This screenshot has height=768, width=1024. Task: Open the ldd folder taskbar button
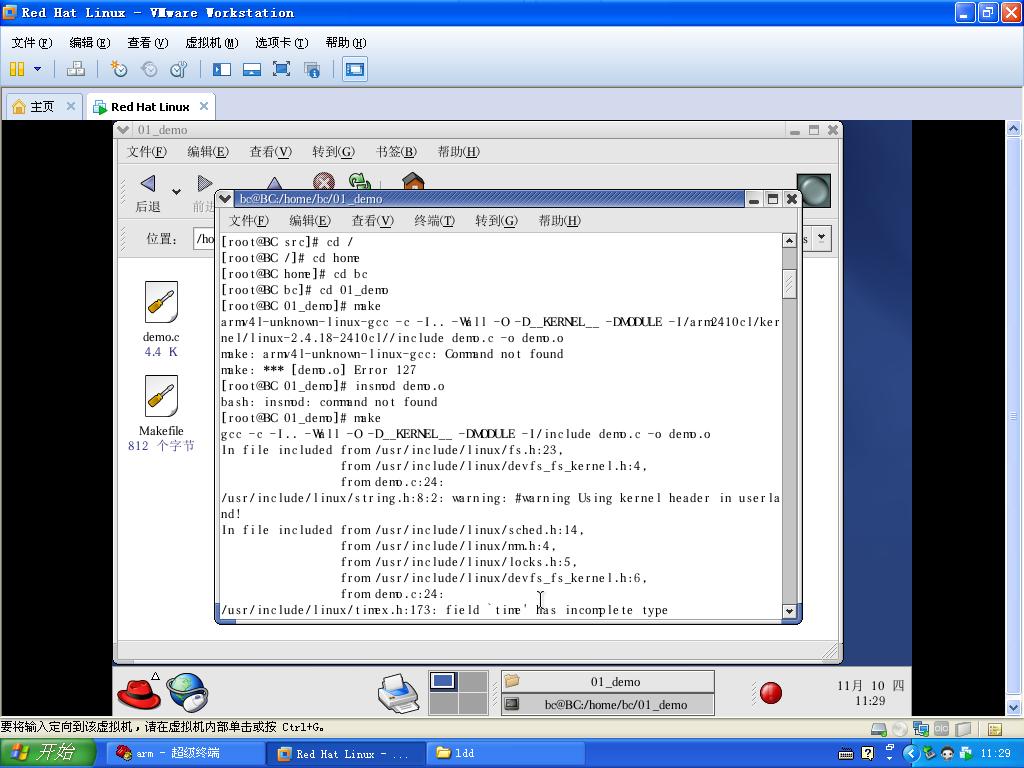(507, 754)
